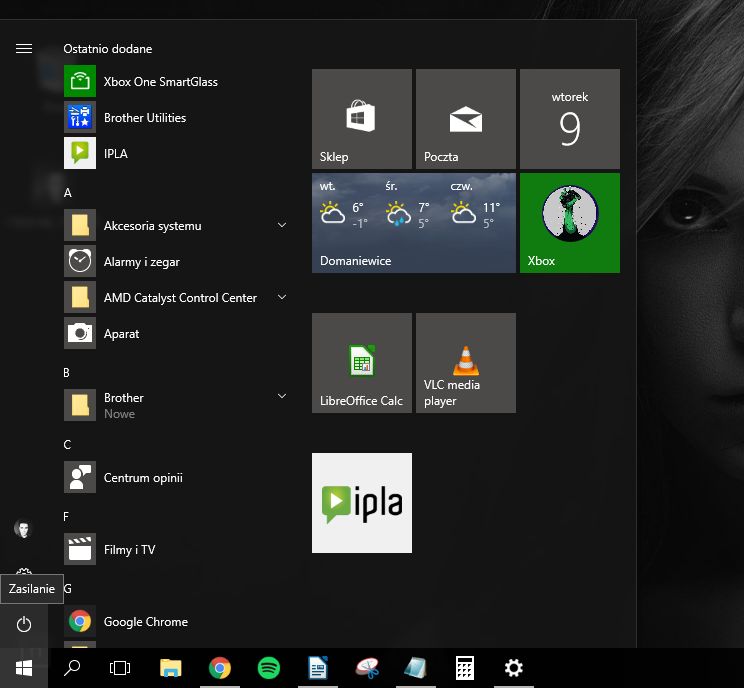Viewport: 744px width, 688px height.
Task: Open the hamburger menu at top
Action: 24,49
